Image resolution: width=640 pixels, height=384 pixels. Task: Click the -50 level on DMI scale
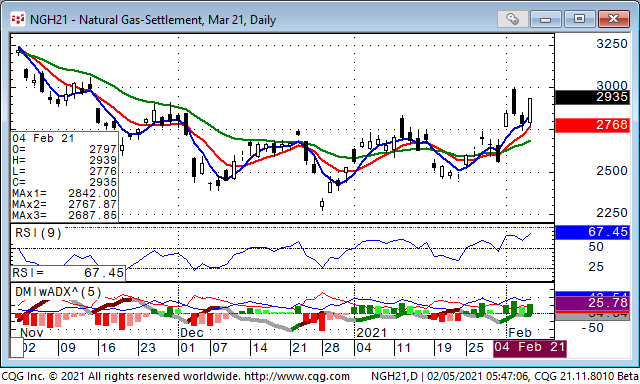click(593, 328)
